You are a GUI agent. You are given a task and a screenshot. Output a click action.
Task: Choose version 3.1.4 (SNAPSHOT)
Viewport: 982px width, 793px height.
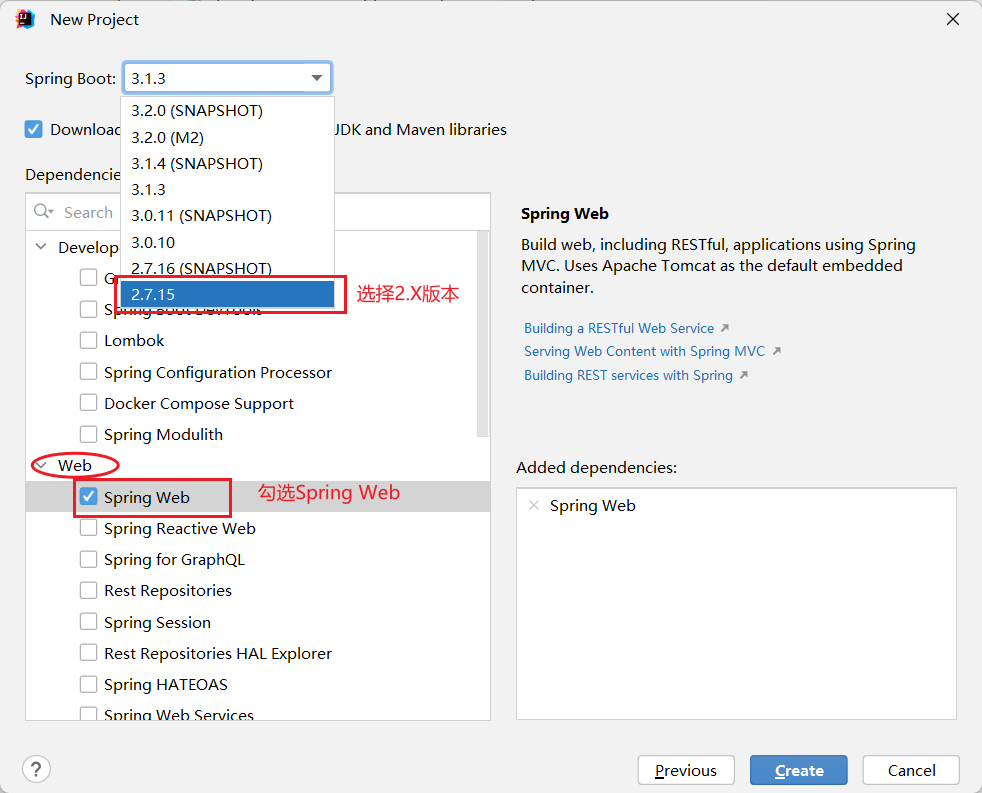coord(227,163)
